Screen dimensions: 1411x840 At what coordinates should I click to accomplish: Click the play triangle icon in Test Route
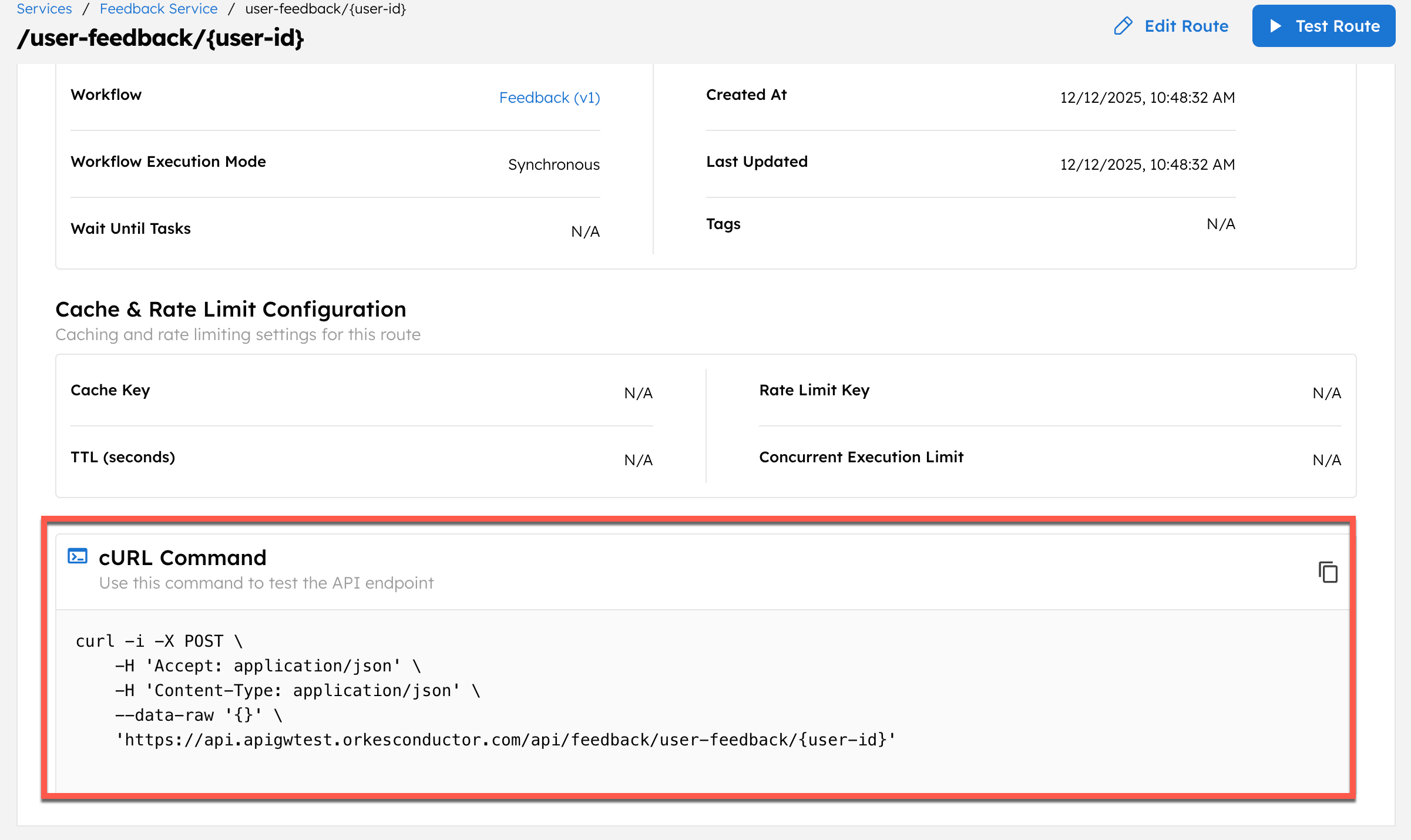coord(1275,26)
